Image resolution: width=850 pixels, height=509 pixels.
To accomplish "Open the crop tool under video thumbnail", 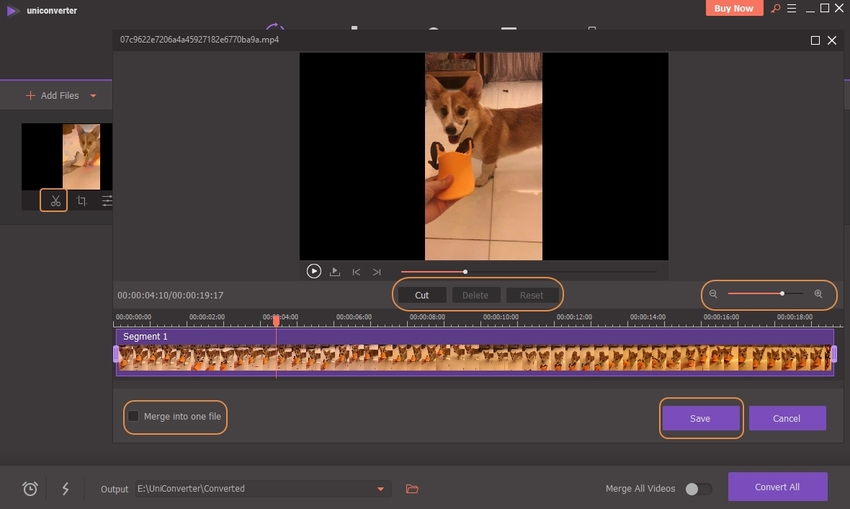I will [82, 201].
